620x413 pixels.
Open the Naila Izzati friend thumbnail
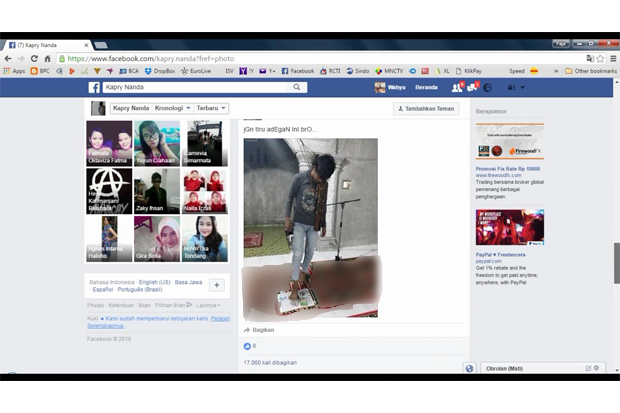coord(205,191)
